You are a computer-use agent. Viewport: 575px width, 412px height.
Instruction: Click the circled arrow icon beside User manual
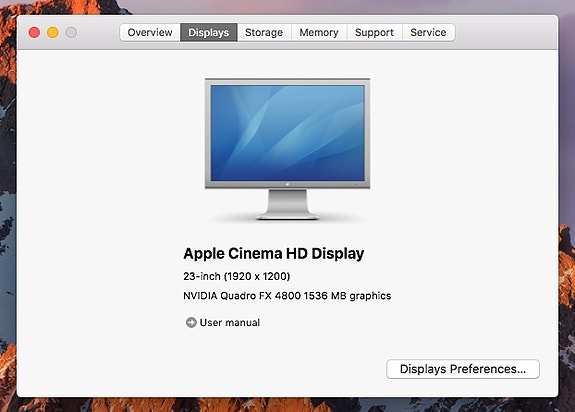point(191,323)
